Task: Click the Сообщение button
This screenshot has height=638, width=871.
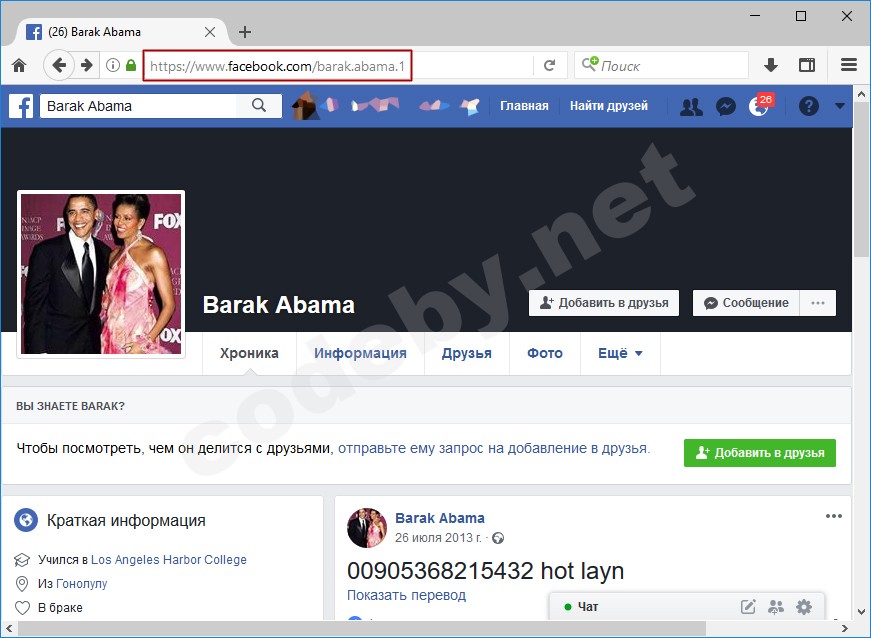Action: (746, 303)
